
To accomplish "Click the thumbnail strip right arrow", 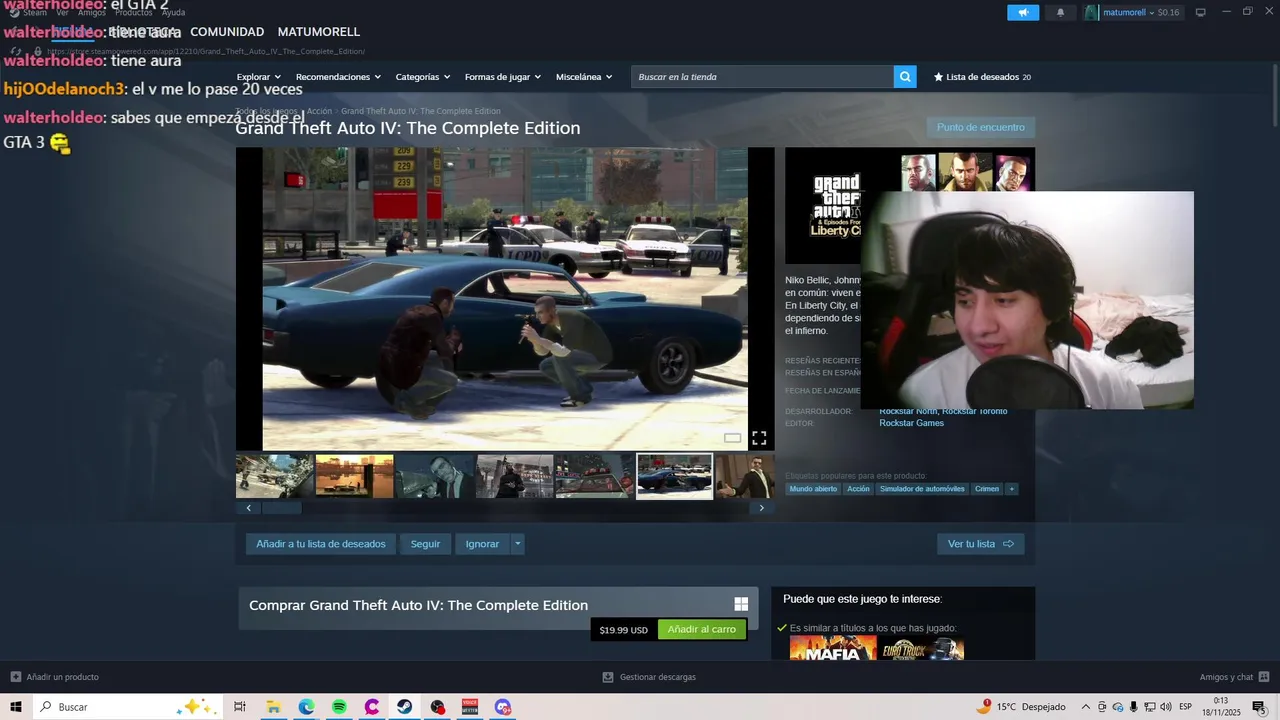I will pos(761,508).
